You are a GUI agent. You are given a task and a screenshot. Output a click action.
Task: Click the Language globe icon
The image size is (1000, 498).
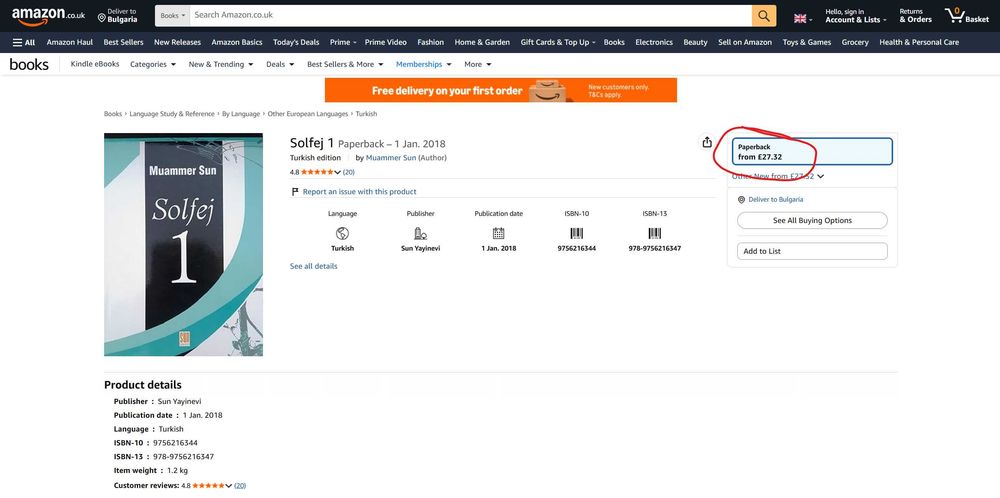pyautogui.click(x=342, y=233)
